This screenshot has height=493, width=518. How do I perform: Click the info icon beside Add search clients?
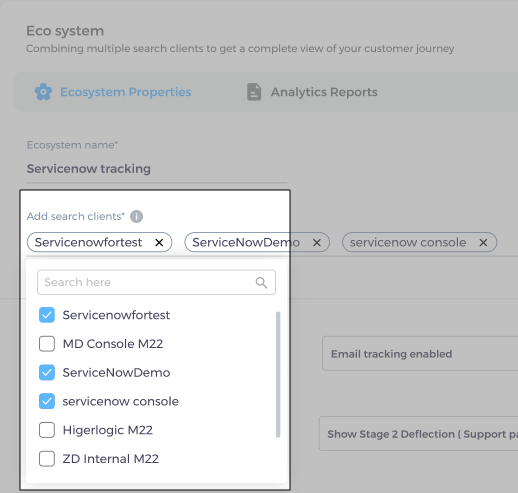tap(136, 216)
